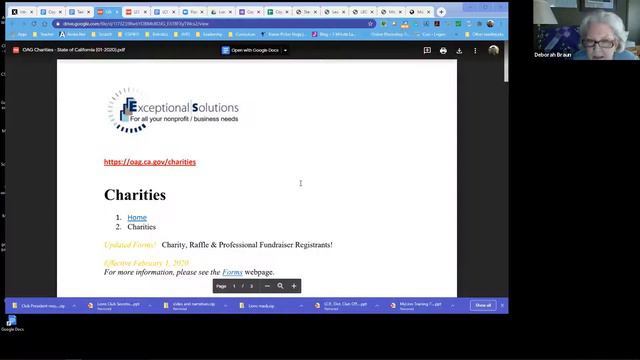Switch to the green Sheets browser tab
Image resolution: width=640 pixels, height=360 pixels.
pos(278,12)
